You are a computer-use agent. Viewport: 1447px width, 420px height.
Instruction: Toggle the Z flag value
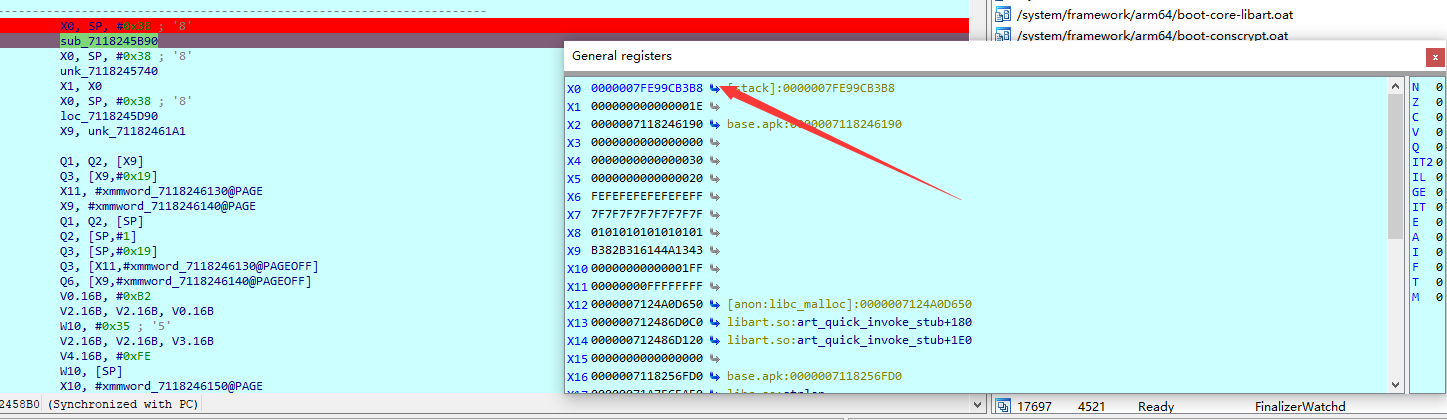tap(1438, 106)
